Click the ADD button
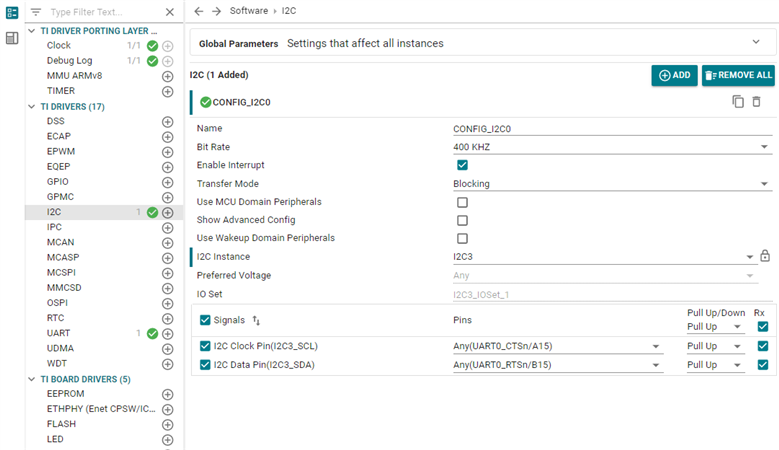Screen dimensions: 779x450 674,75
